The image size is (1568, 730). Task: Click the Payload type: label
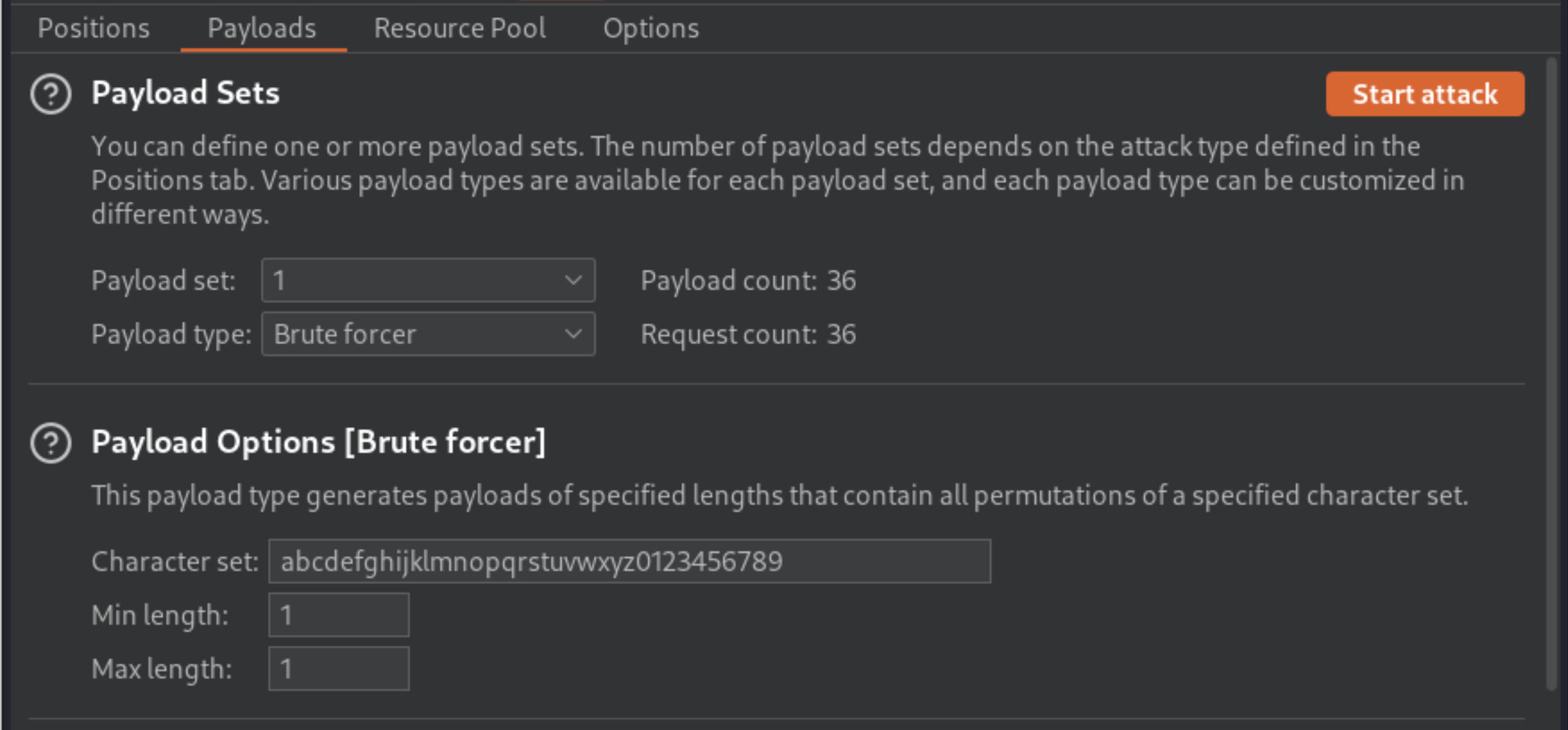point(171,334)
